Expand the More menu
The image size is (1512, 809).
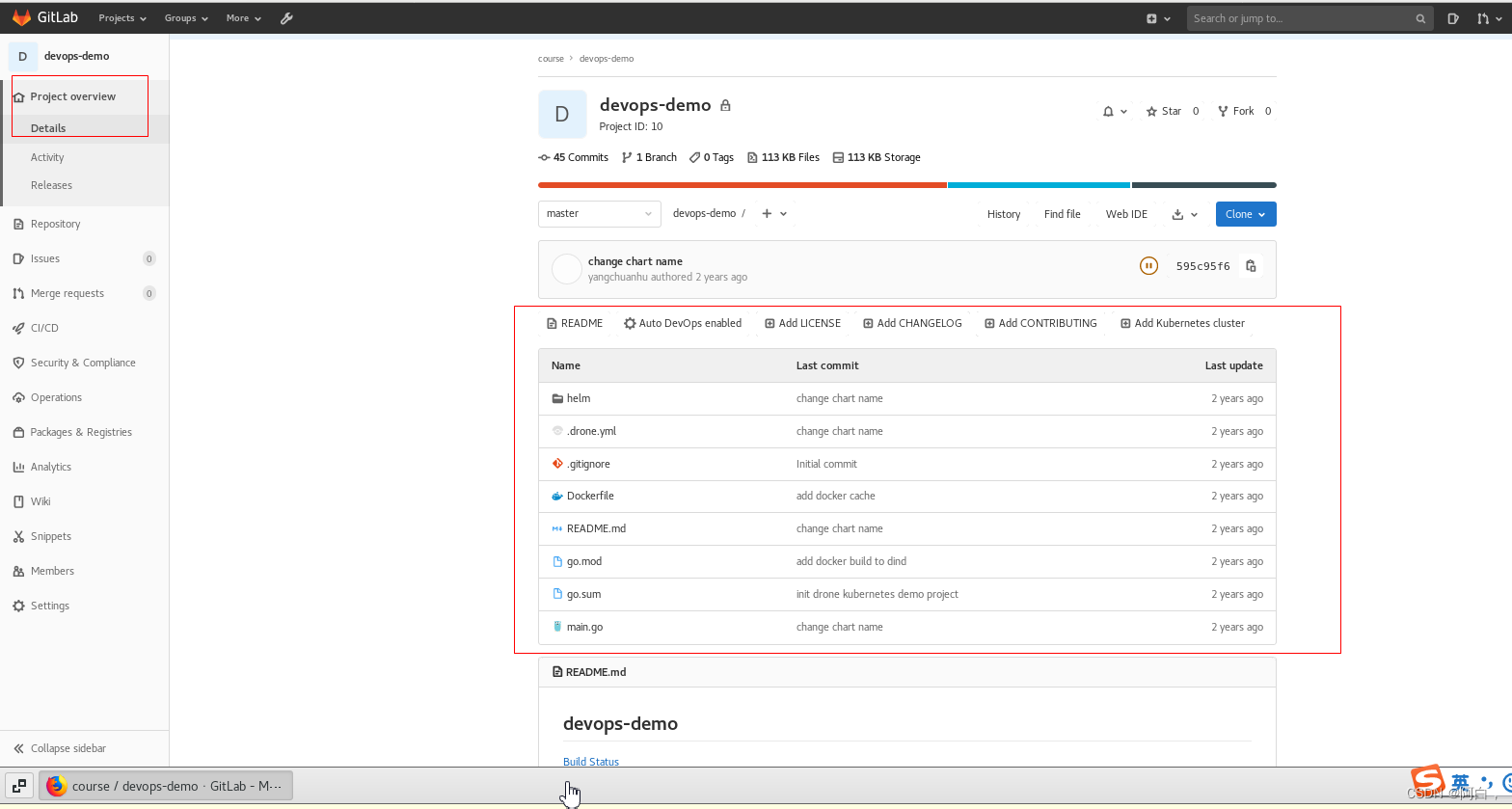click(244, 18)
